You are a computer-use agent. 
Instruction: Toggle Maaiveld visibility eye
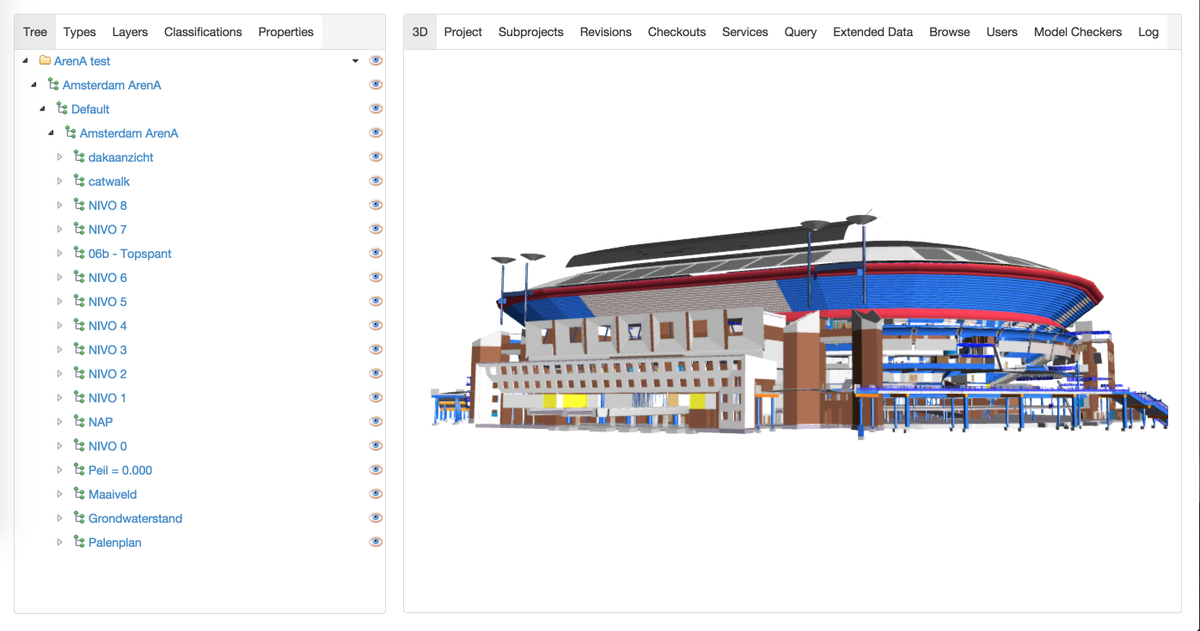tap(376, 493)
